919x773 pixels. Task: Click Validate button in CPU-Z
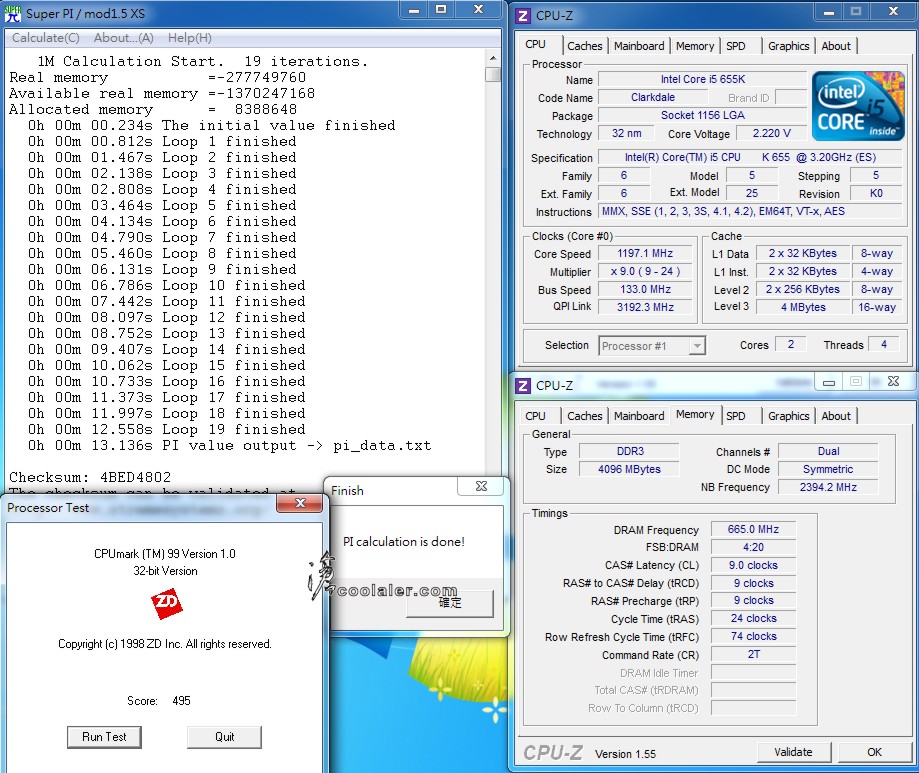(794, 752)
